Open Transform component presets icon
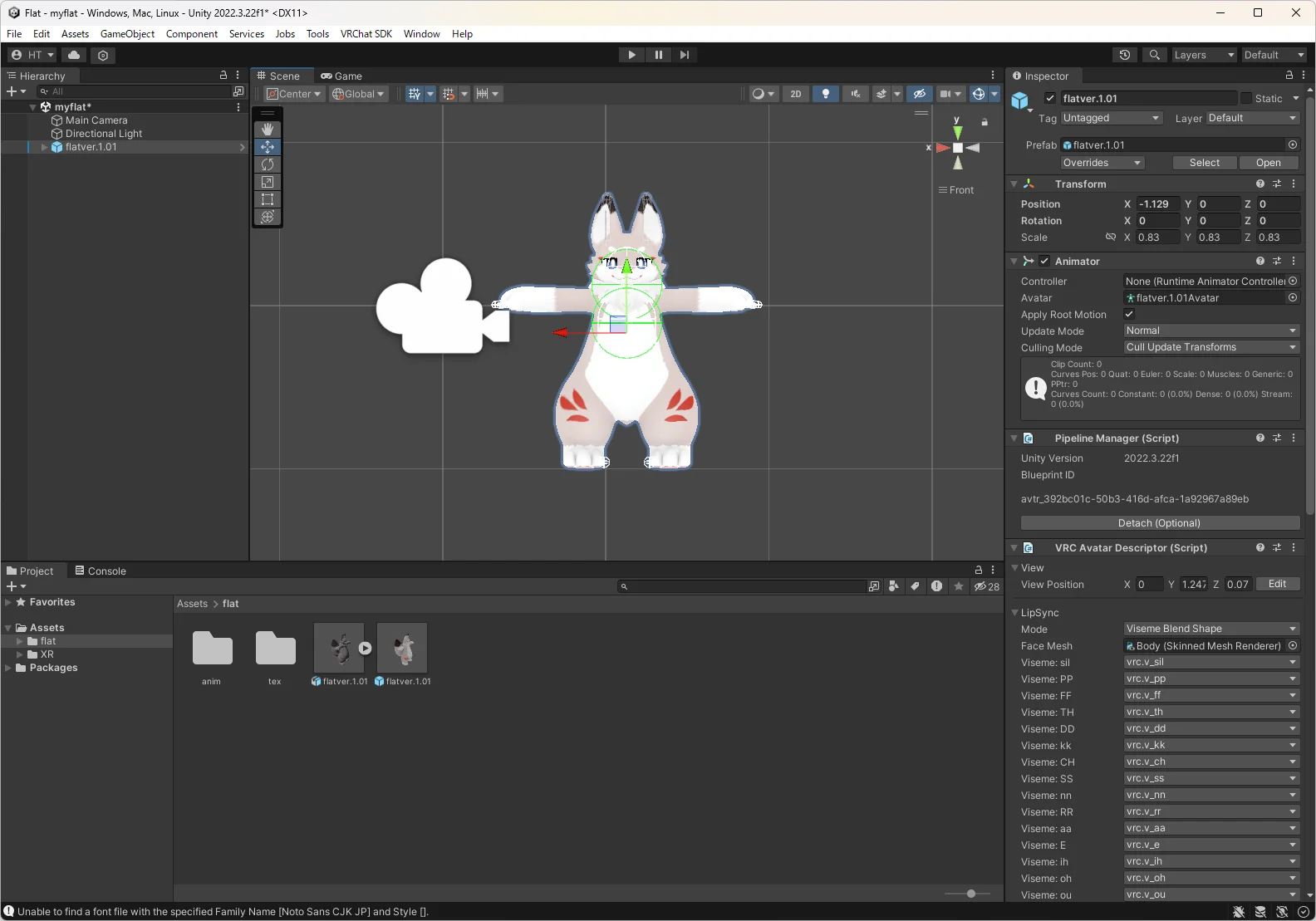 pyautogui.click(x=1277, y=184)
